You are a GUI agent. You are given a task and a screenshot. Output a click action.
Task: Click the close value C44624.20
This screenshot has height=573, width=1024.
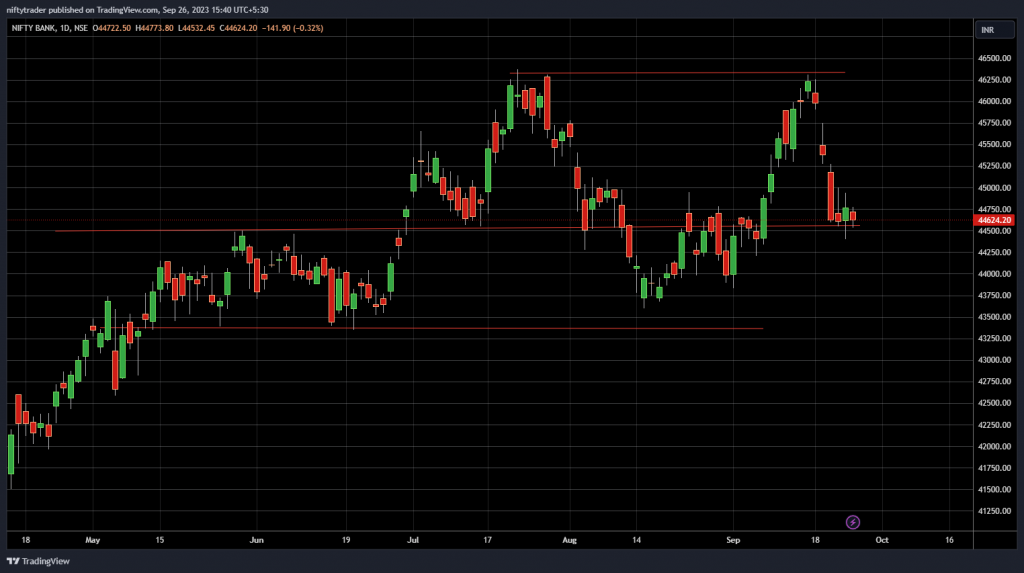[x=238, y=28]
